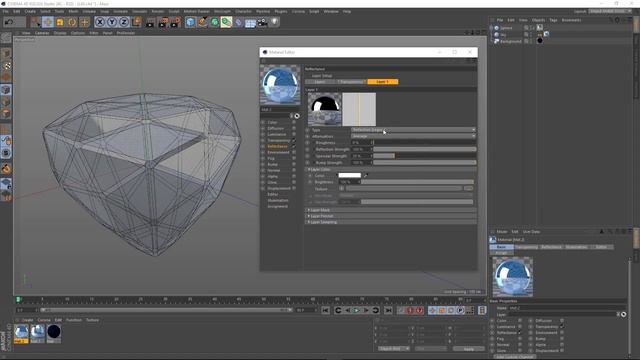
Task: Click the Render View clapperboard icon
Action: (151, 22)
